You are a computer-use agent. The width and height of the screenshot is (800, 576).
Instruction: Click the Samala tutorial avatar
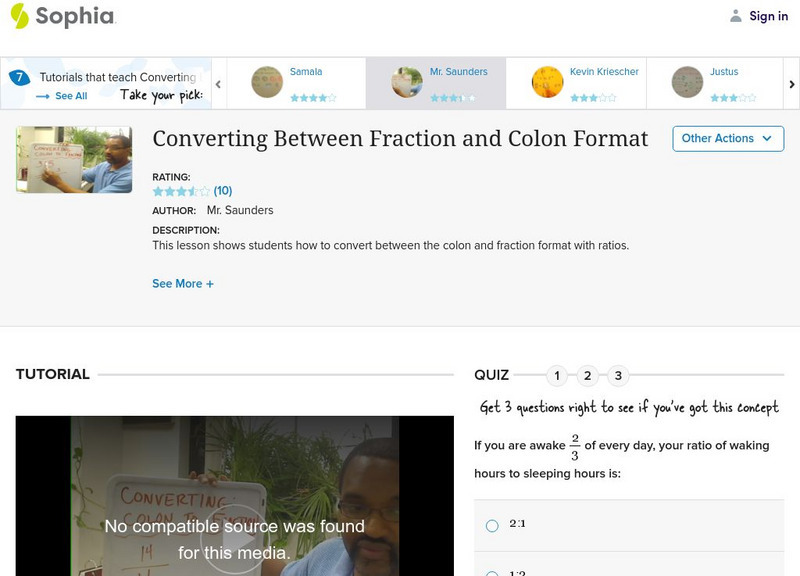(267, 82)
